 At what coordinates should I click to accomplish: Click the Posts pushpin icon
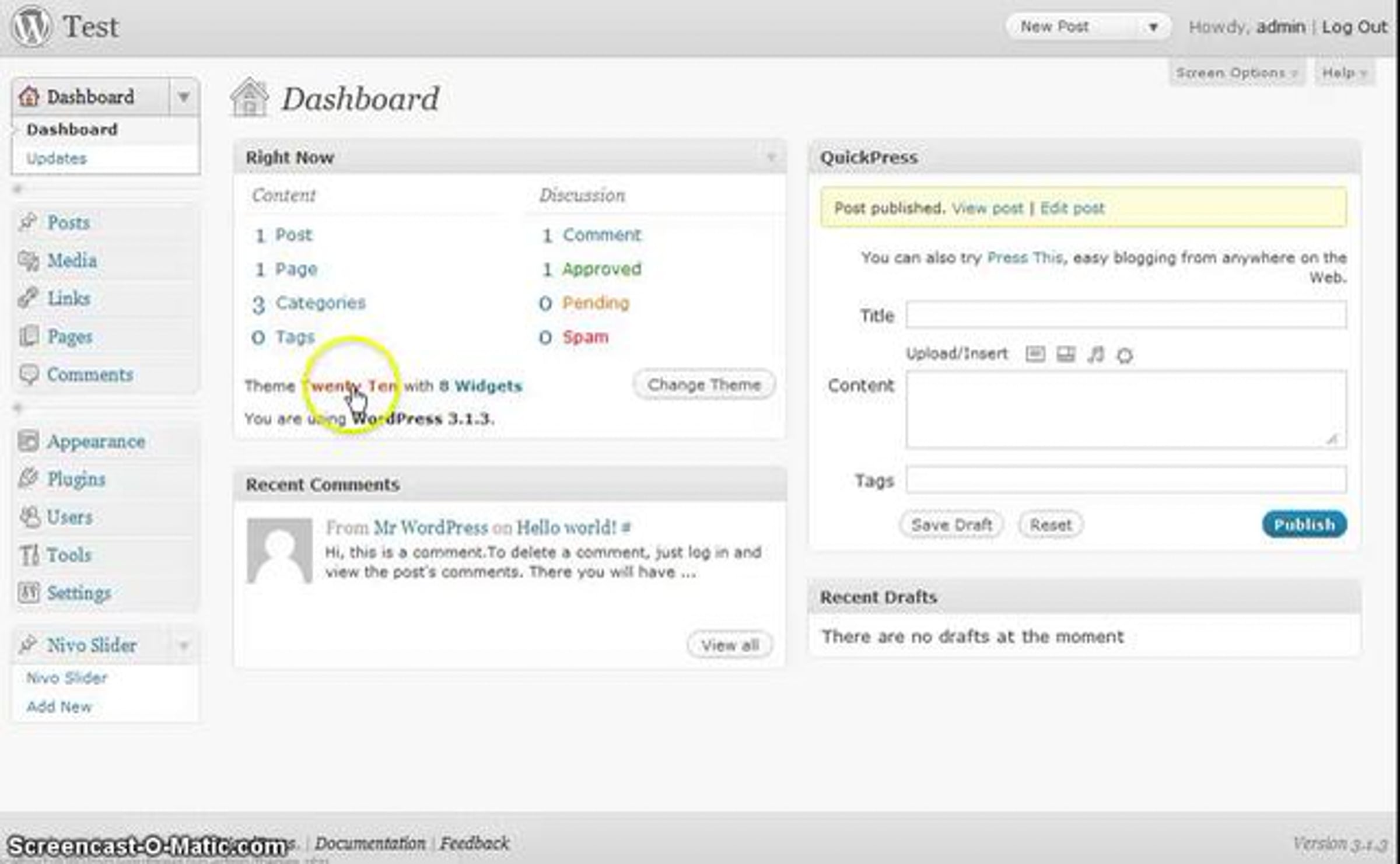click(28, 222)
